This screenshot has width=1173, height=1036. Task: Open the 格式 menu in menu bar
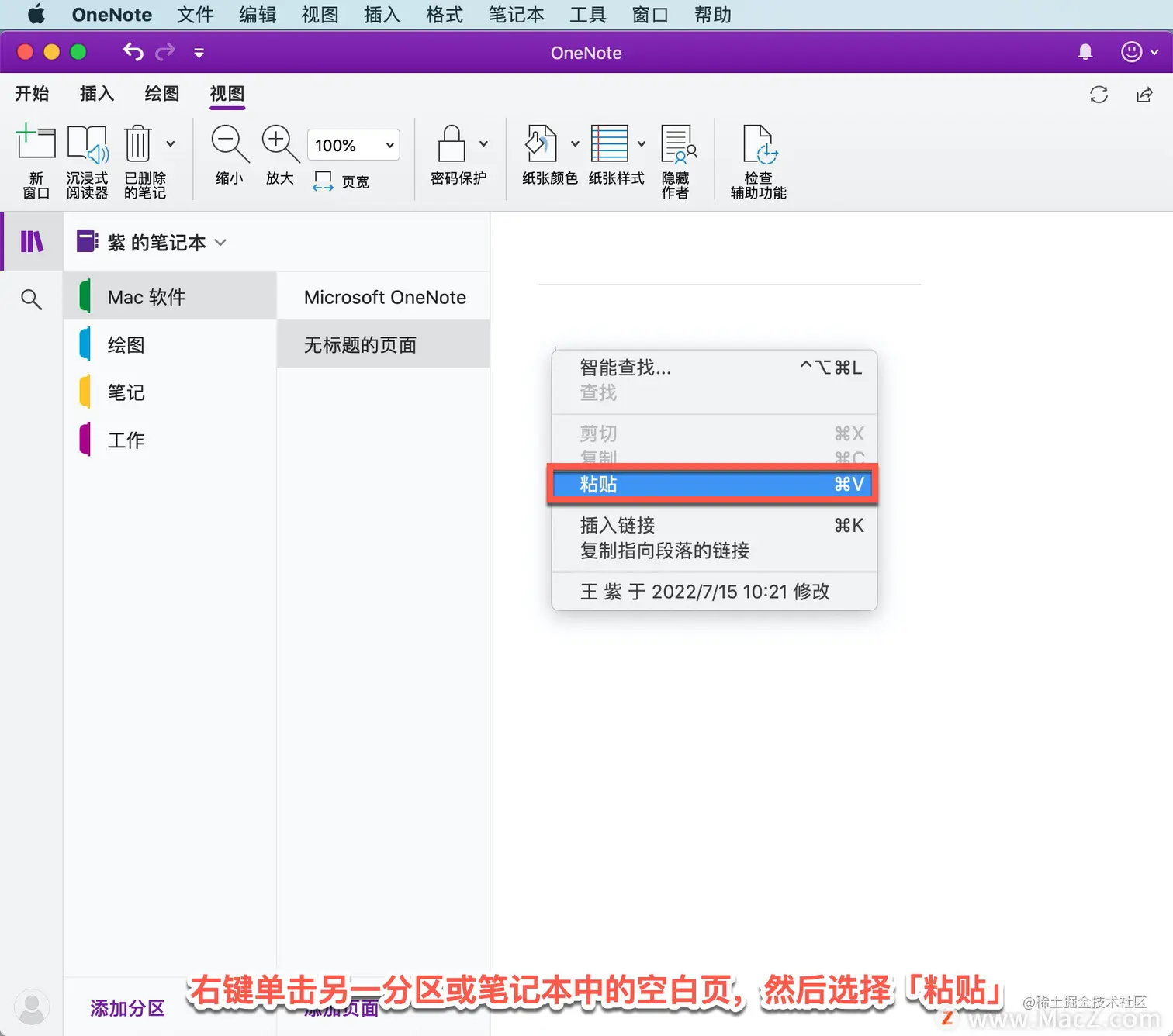click(x=445, y=15)
